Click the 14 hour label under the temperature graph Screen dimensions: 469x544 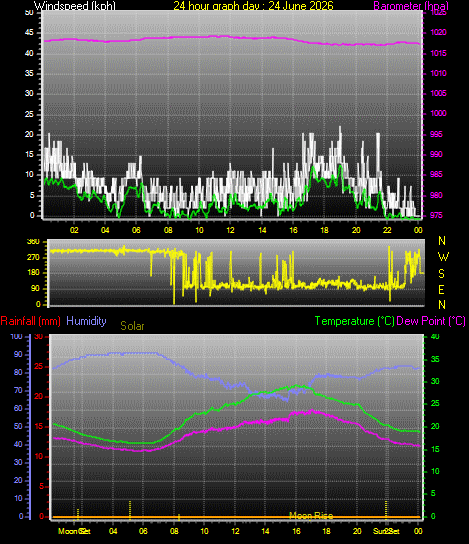click(x=265, y=531)
